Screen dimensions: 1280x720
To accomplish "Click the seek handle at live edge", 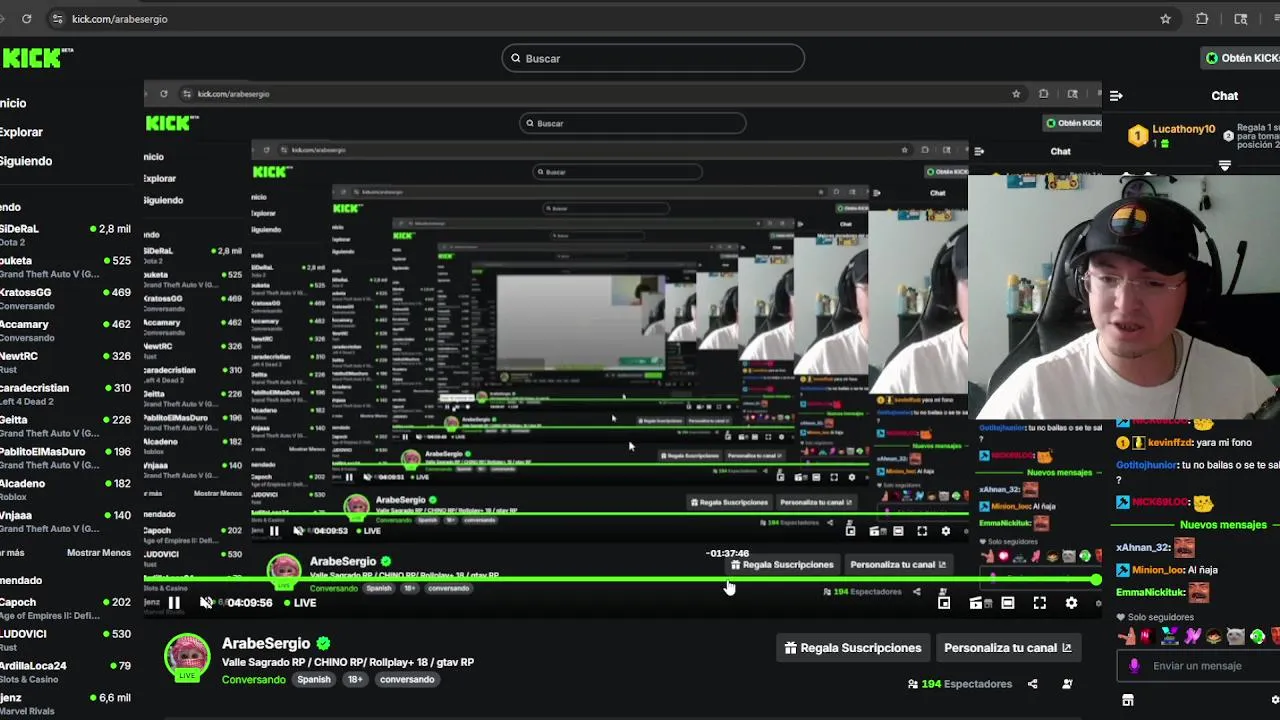I will click(1096, 580).
